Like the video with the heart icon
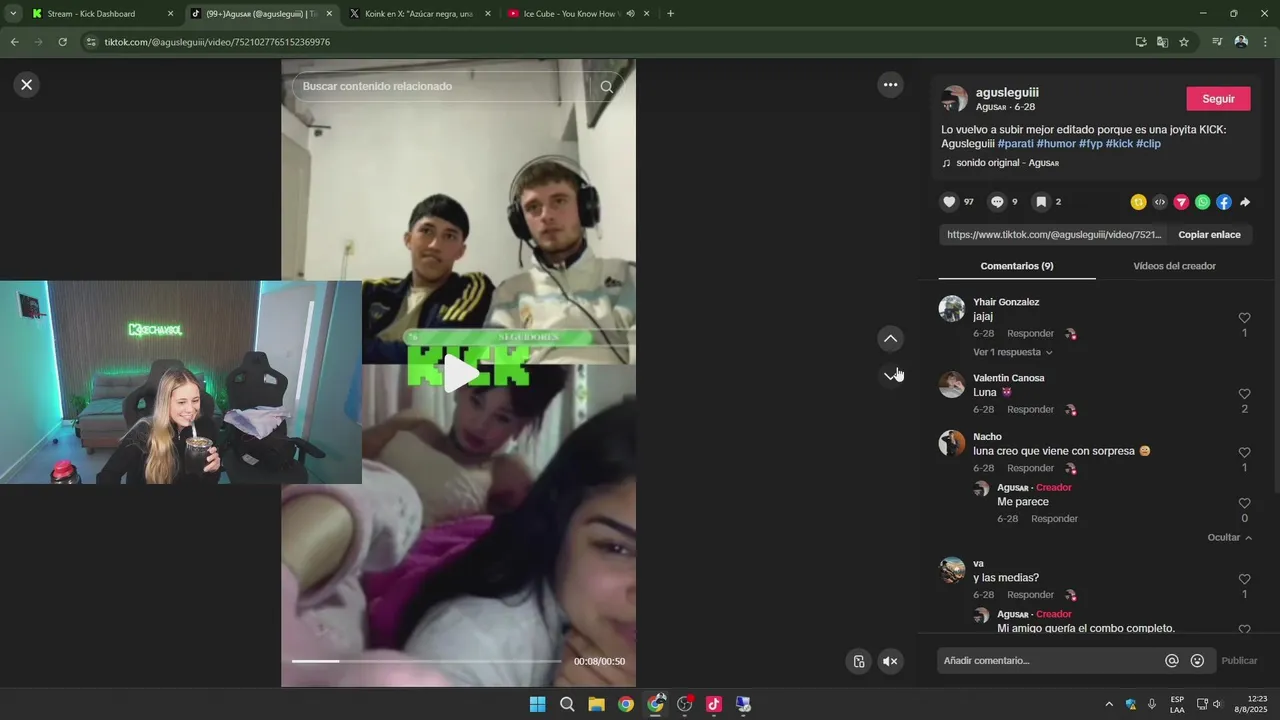1280x720 pixels. coord(949,202)
